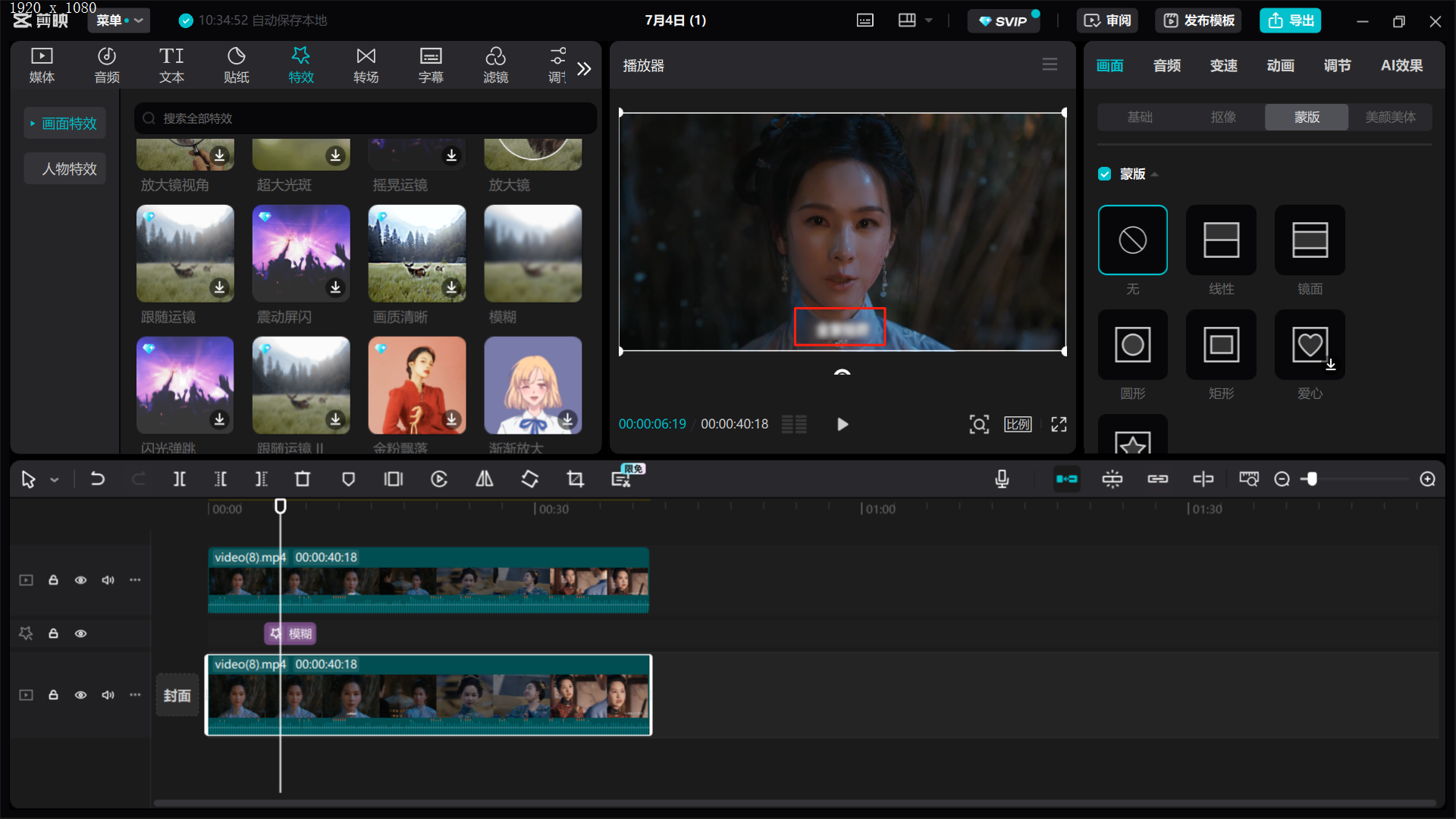Screen dimensions: 1456x819
Task: Open the 滤镜 filters panel
Action: pos(496,65)
